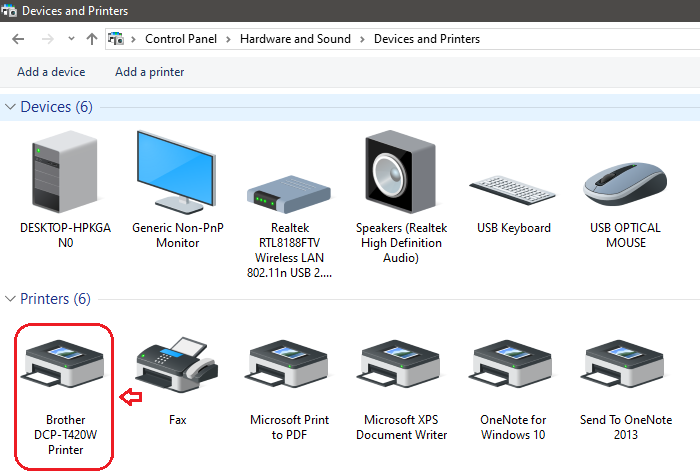The width and height of the screenshot is (700, 476).
Task: Select the OneNote for Windows 10 printer icon
Action: click(512, 363)
